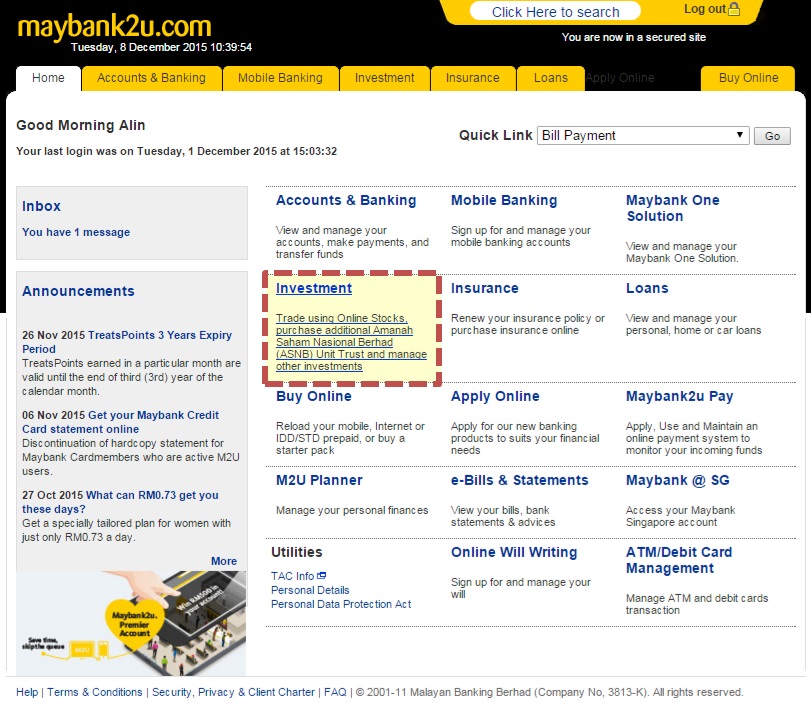The height and width of the screenshot is (703, 811).
Task: Click the maybank2u.com logo
Action: (x=114, y=26)
